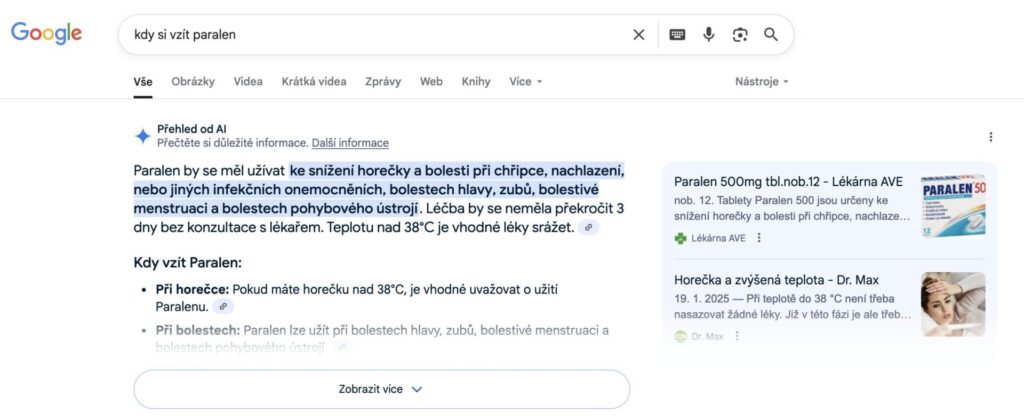Click source link chip after first paragraph
This screenshot has width=1024, height=420.
(x=590, y=228)
